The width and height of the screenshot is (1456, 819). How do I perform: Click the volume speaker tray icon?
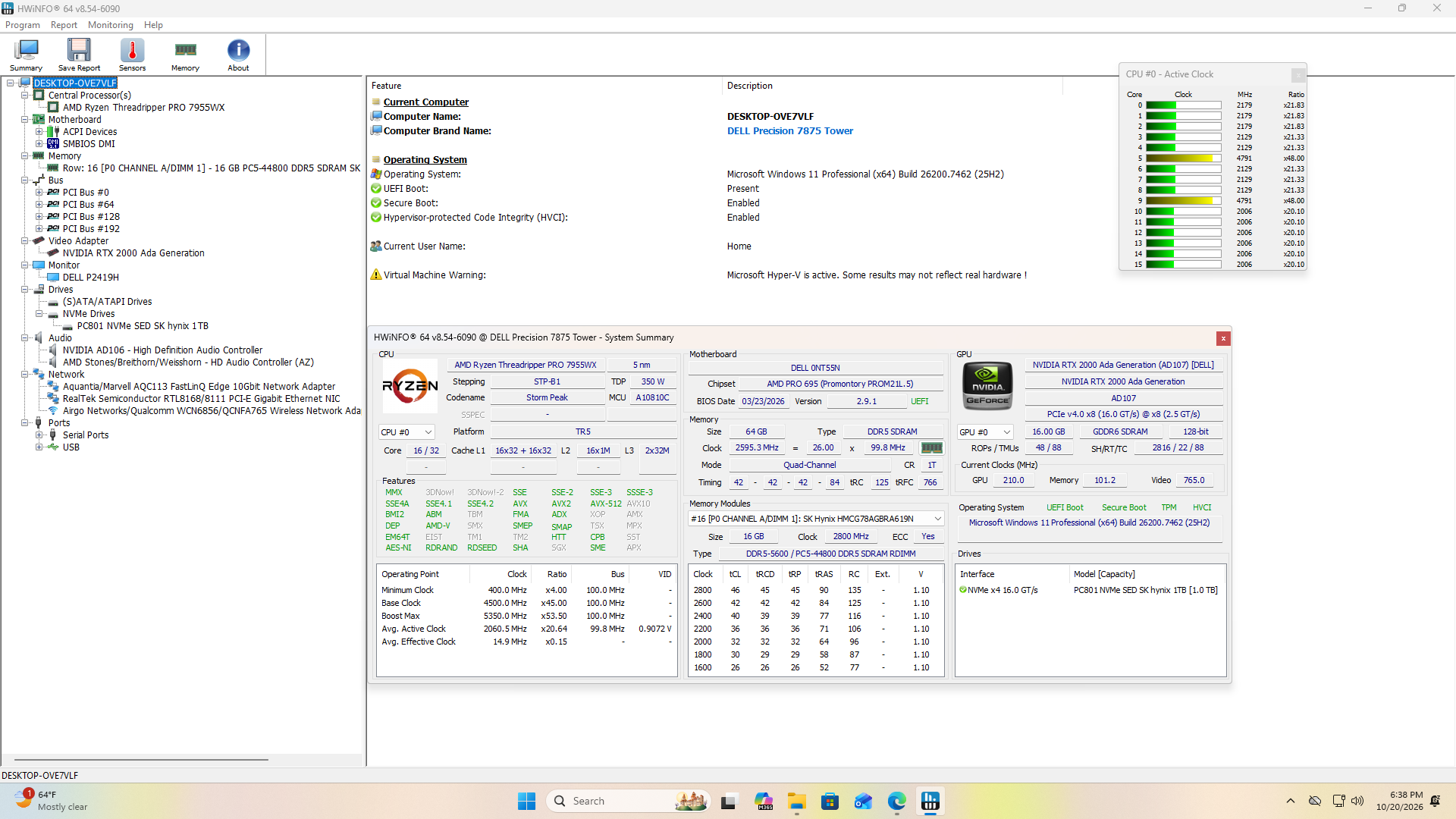[x=1357, y=801]
